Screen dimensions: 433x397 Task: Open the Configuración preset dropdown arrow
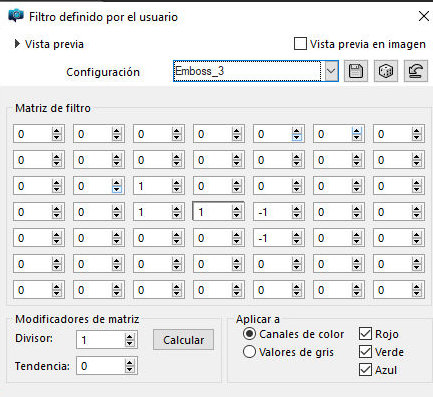coord(331,71)
